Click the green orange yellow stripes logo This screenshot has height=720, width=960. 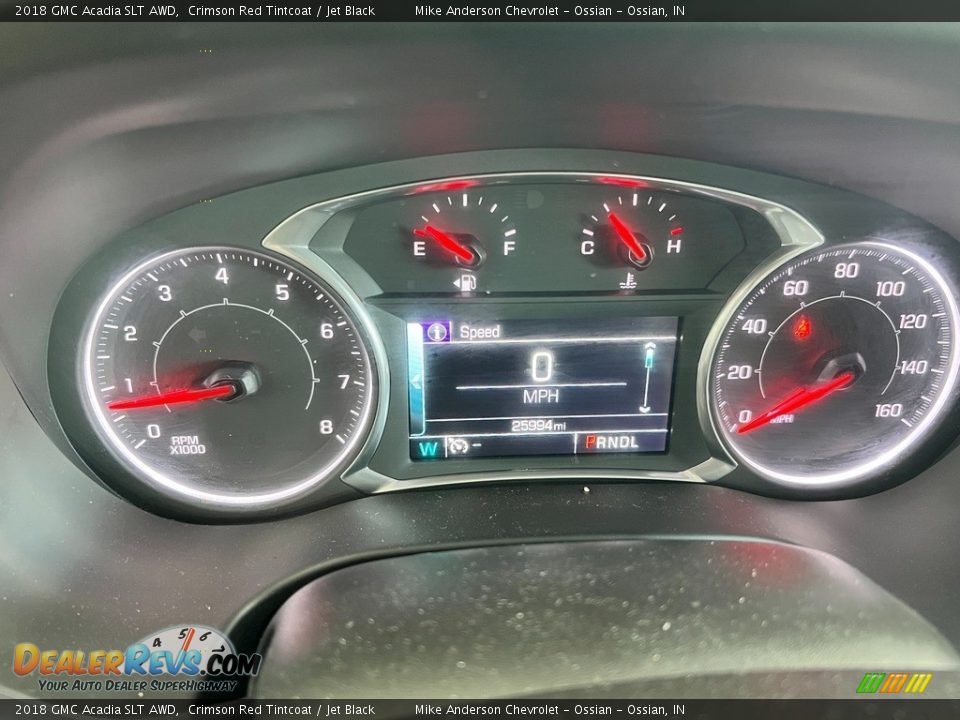894,683
